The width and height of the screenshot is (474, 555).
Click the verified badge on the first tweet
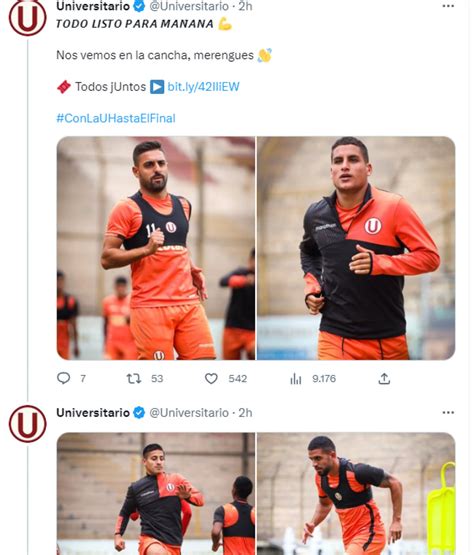pyautogui.click(x=139, y=6)
